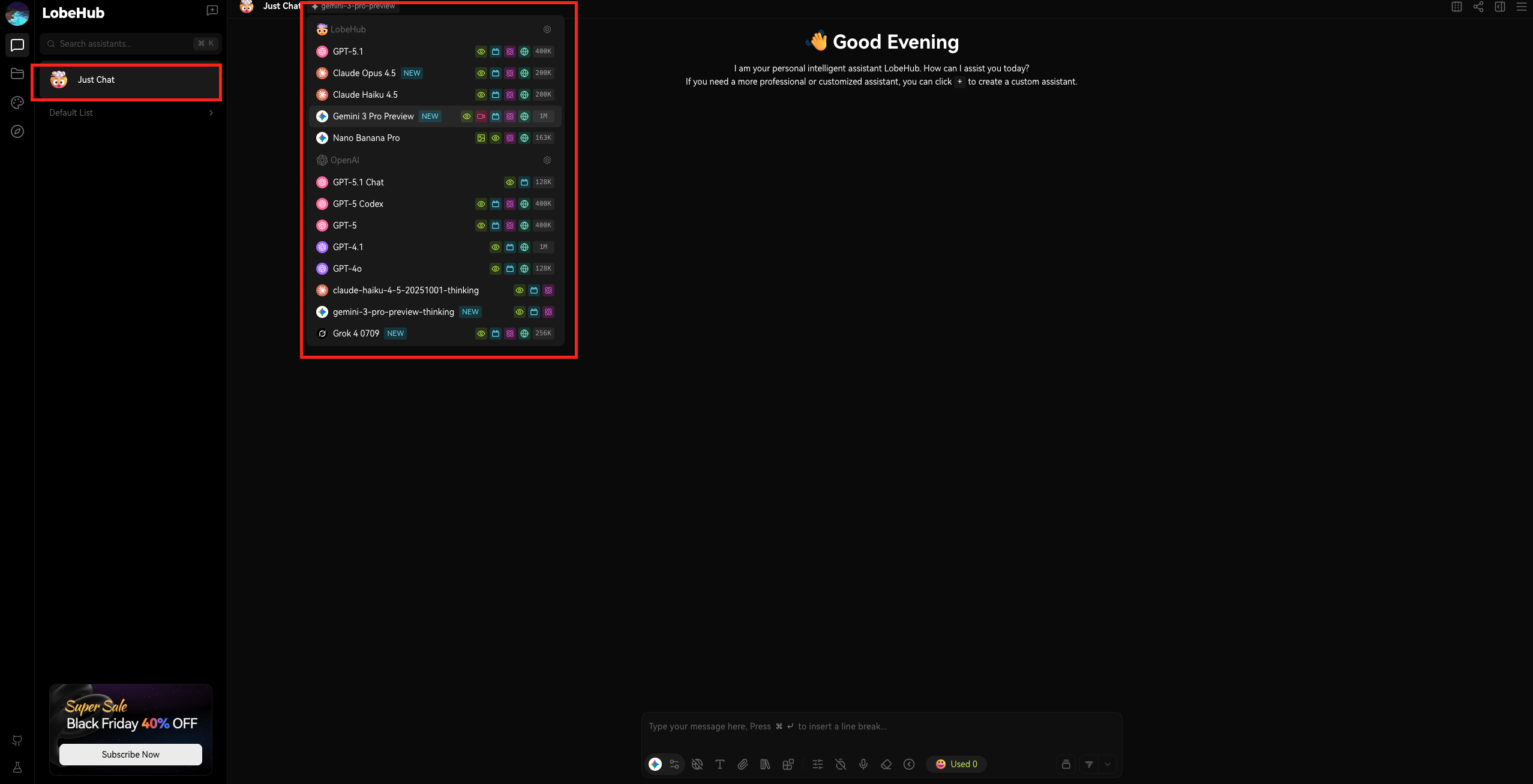
Task: Open the model parameters sliders icon
Action: pos(817,764)
